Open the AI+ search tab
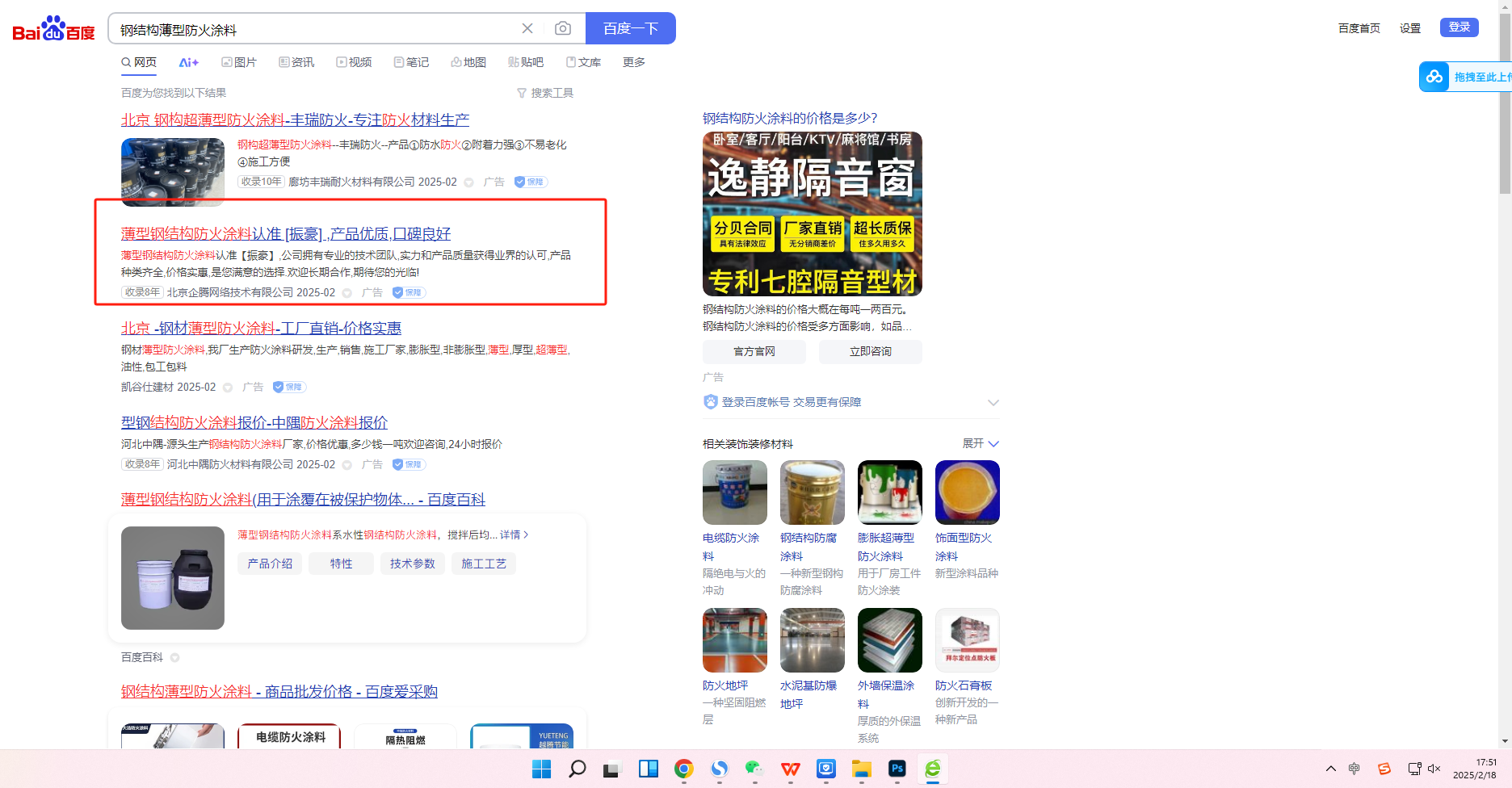The height and width of the screenshot is (788, 1512). 189,62
